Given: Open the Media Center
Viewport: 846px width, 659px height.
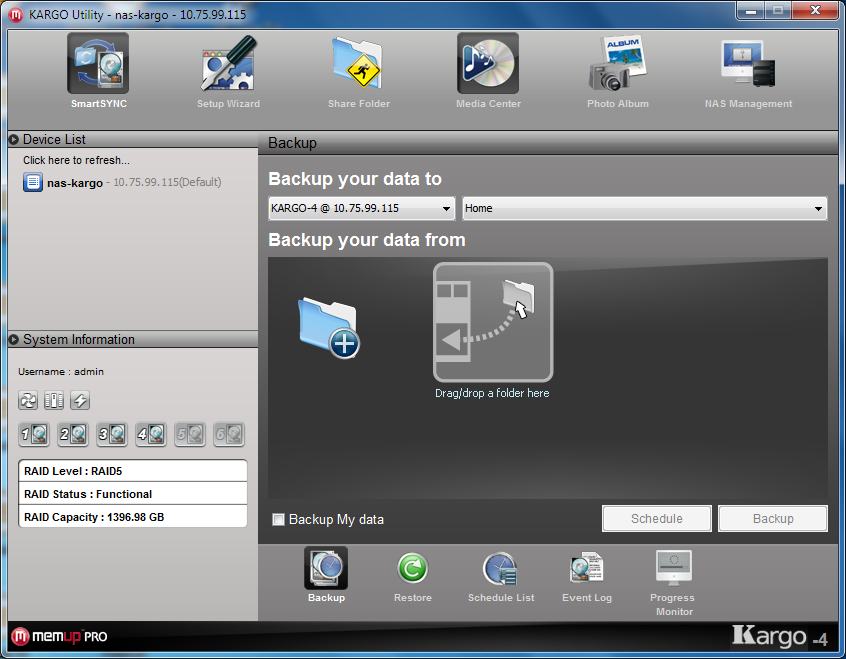Looking at the screenshot, I should click(x=488, y=71).
